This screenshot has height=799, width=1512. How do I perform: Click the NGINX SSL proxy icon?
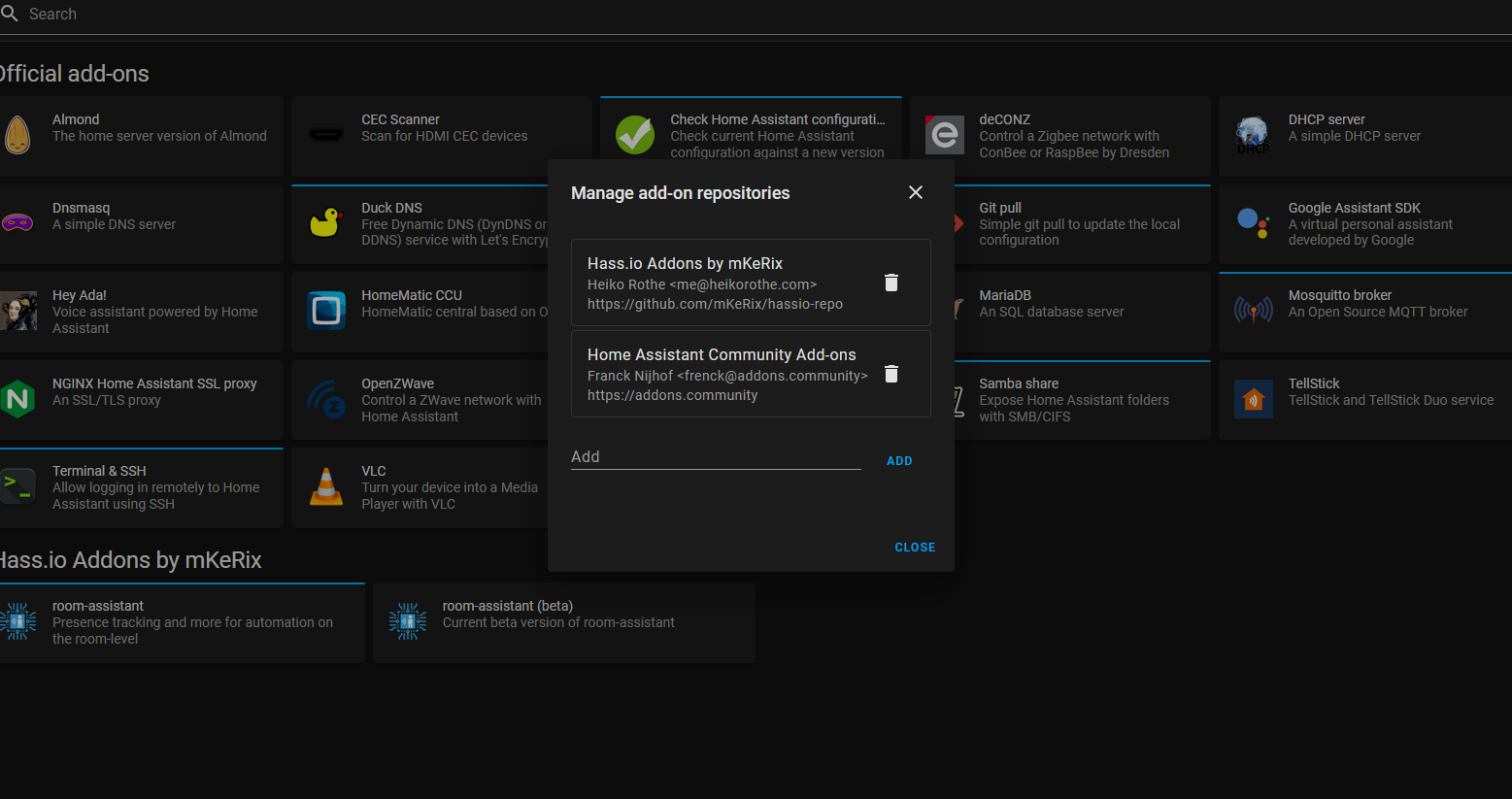tap(17, 399)
